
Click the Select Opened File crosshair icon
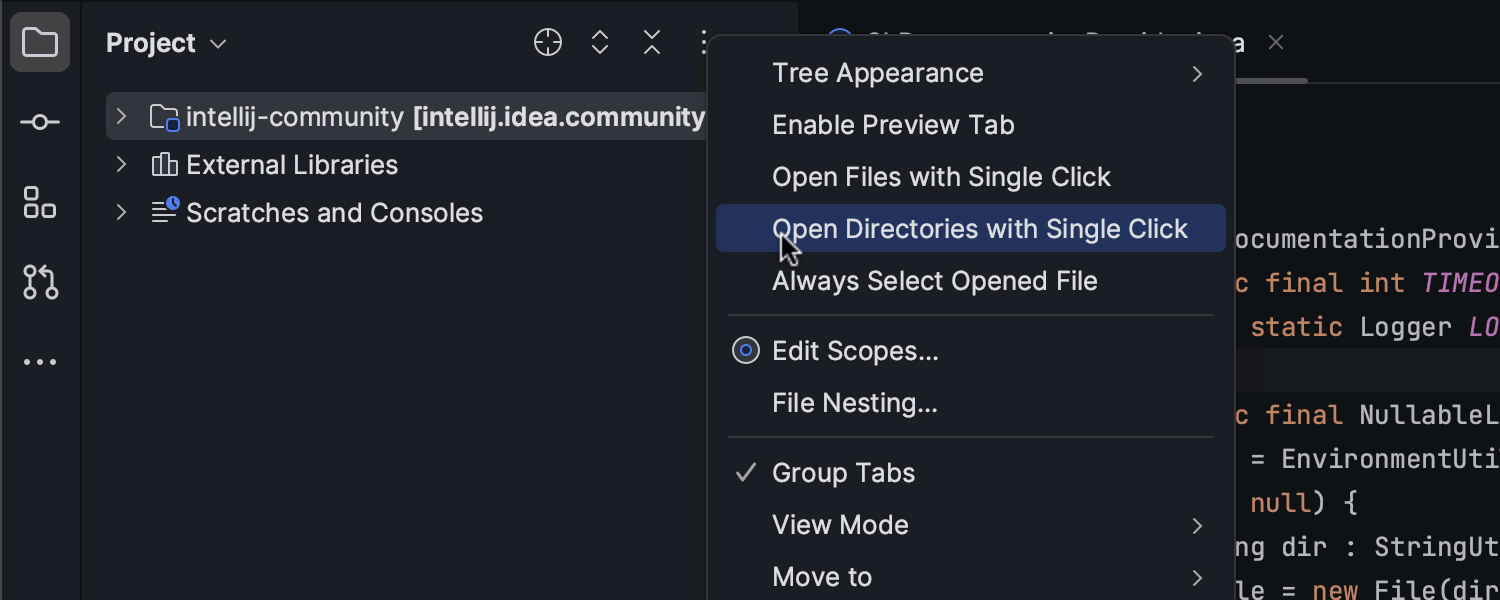point(548,43)
